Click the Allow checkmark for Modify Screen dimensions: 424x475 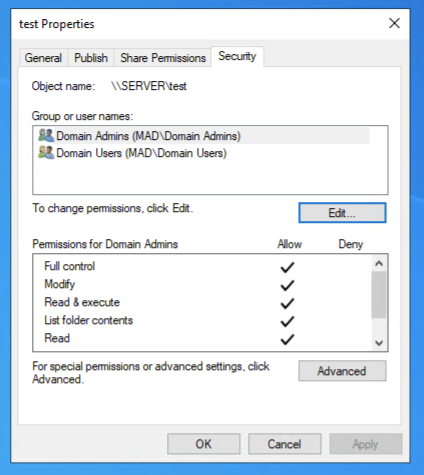(x=287, y=285)
